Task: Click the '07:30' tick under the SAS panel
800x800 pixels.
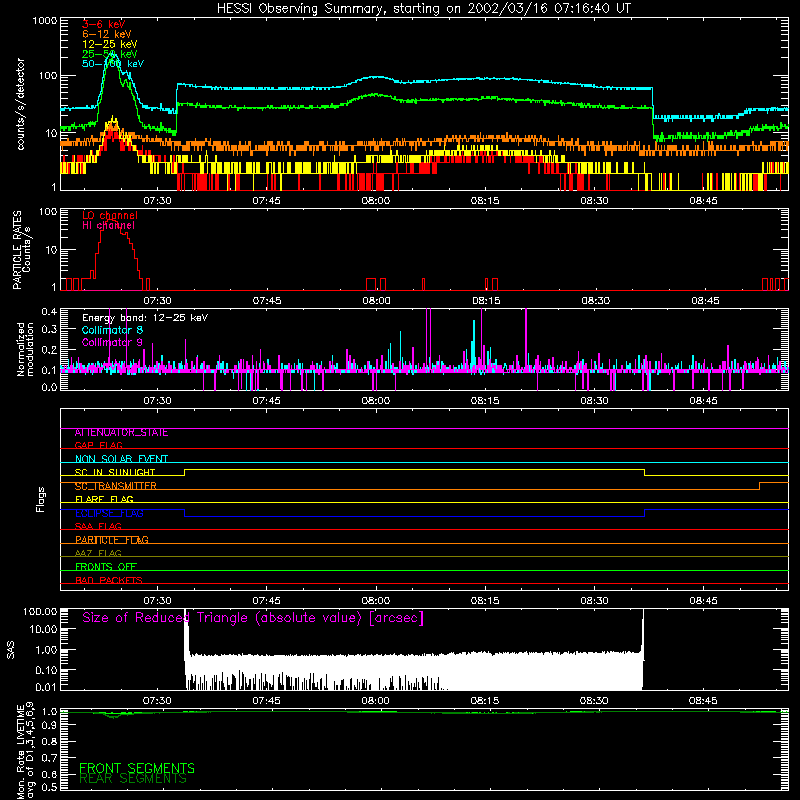Action: pos(157,701)
